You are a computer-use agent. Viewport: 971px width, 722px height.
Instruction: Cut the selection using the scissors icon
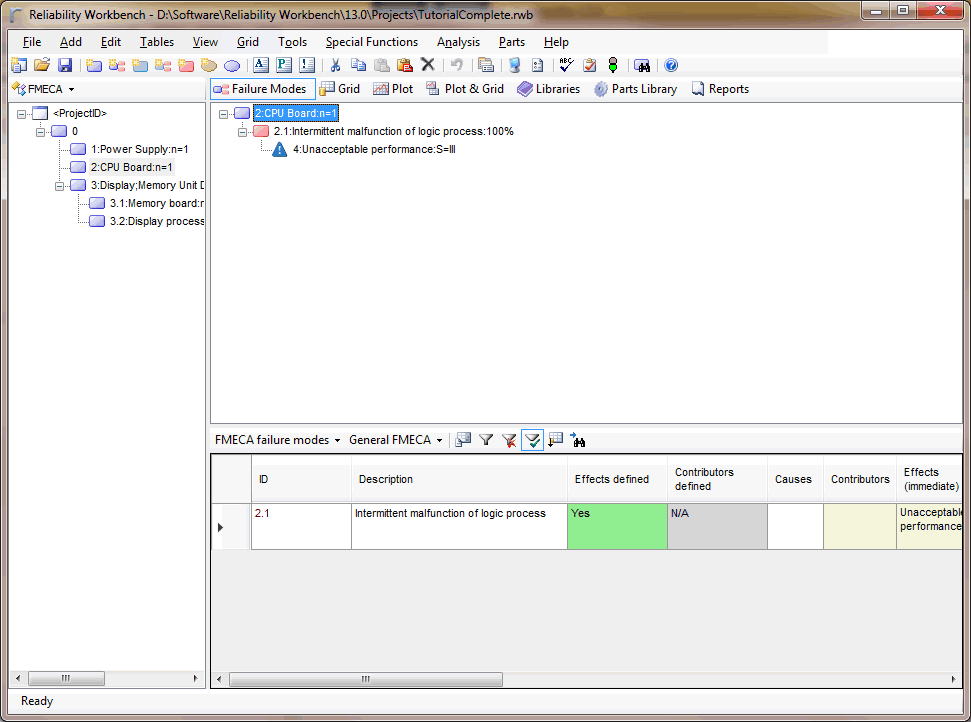[x=336, y=64]
